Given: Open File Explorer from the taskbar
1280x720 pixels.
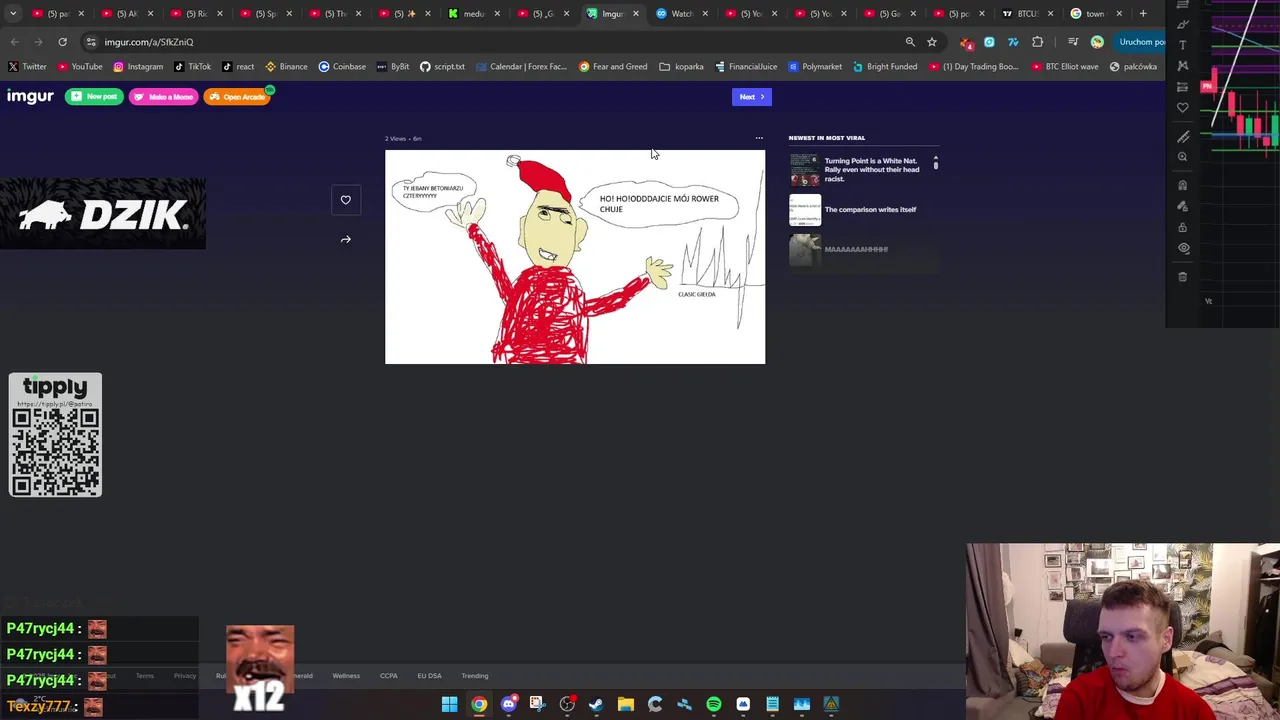Looking at the screenshot, I should 626,705.
